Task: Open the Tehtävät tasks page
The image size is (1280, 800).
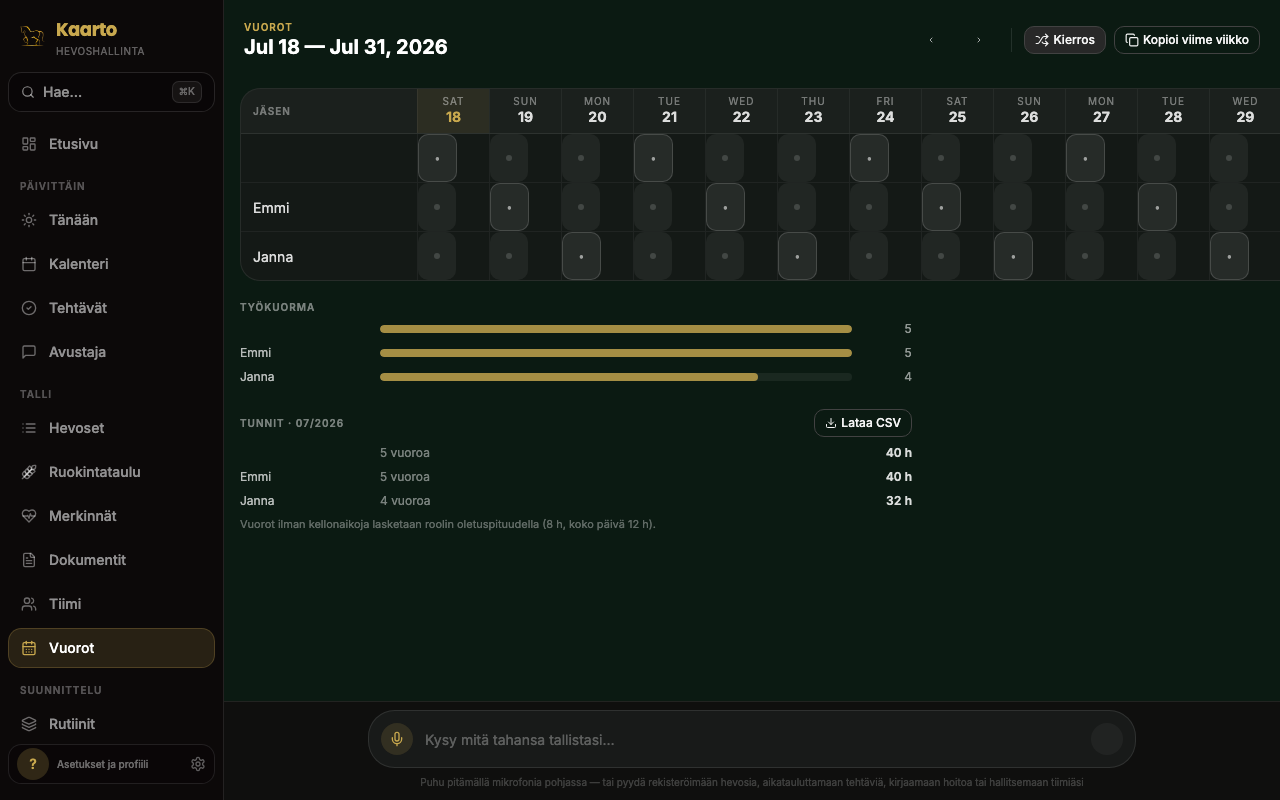Action: (x=111, y=308)
